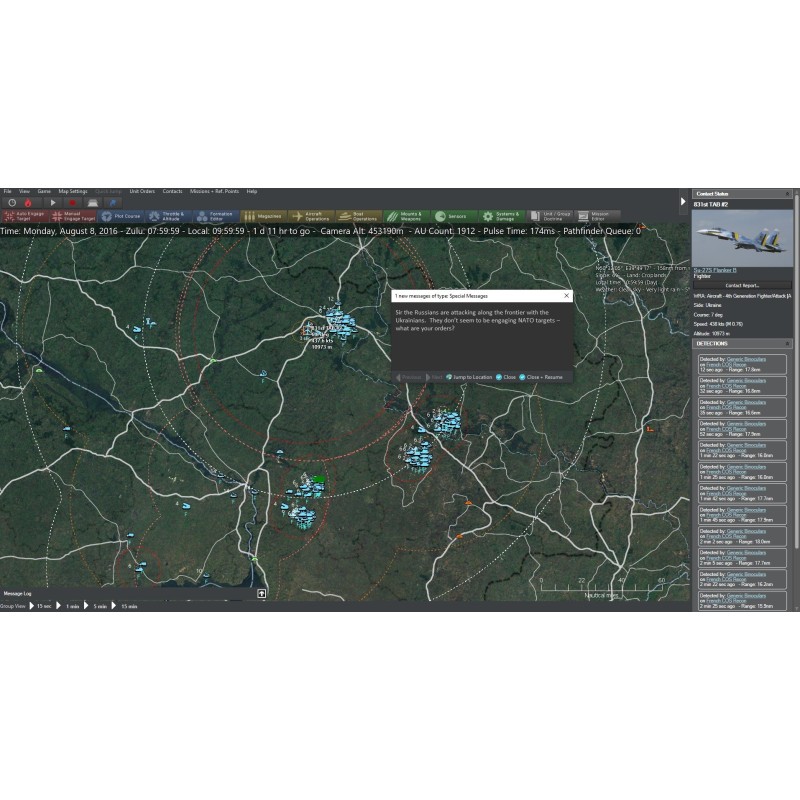This screenshot has width=800, height=800.
Task: Click the Su-27 aircraft thumbnail image
Action: pos(742,238)
